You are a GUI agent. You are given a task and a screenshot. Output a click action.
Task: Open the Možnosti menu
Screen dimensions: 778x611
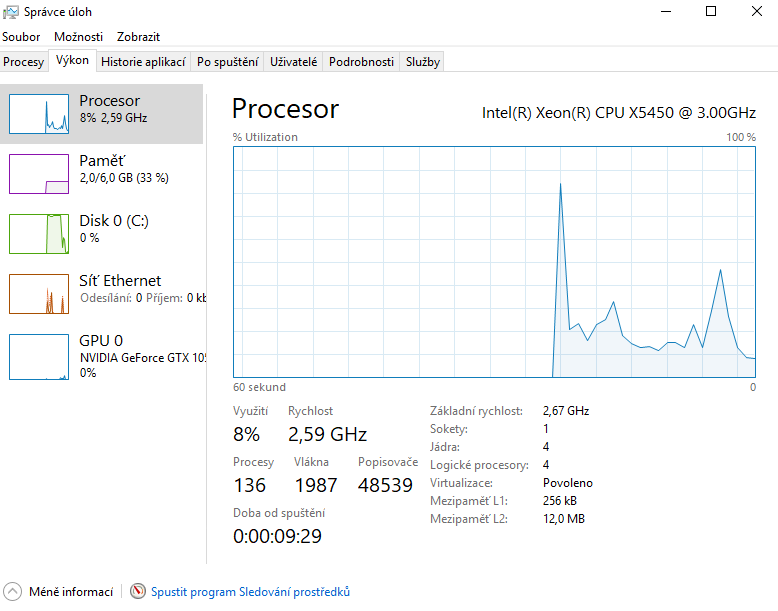point(78,37)
